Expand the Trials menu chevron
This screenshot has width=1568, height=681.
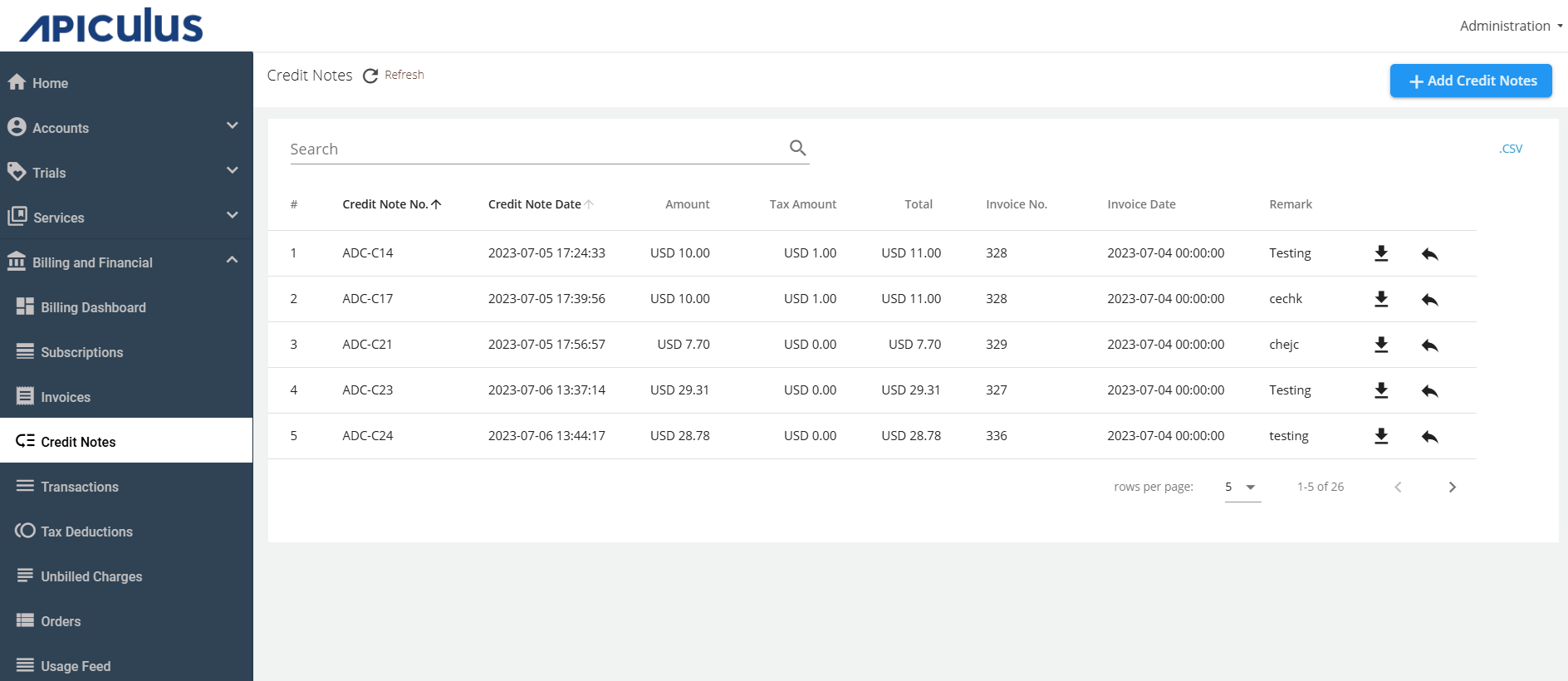tap(233, 170)
